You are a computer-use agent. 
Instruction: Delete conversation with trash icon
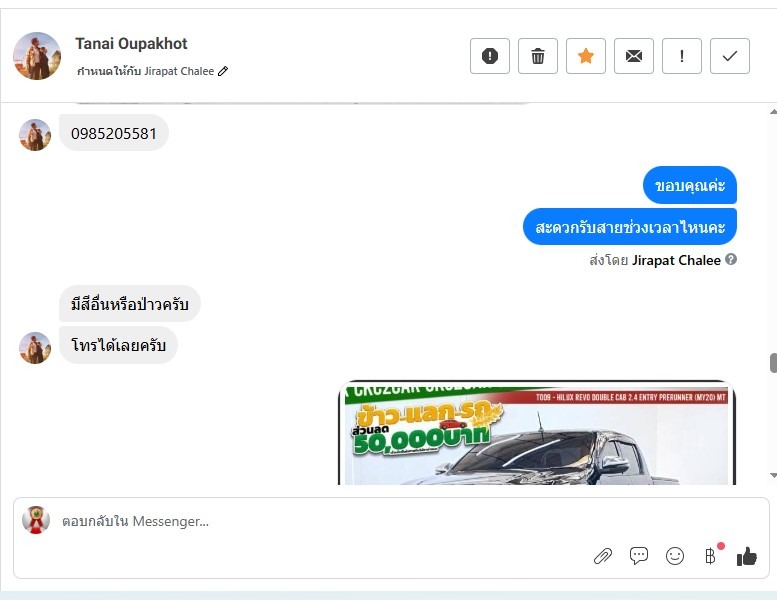pos(538,56)
